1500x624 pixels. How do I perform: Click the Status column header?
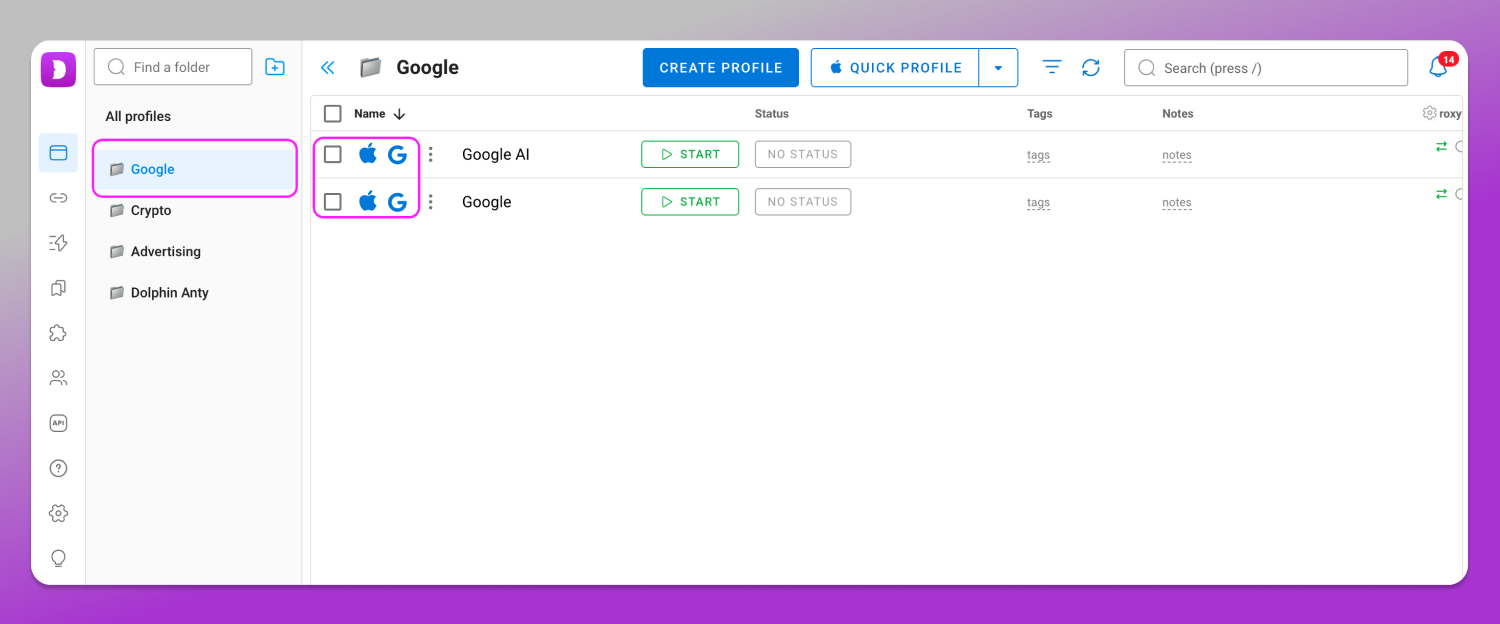772,114
